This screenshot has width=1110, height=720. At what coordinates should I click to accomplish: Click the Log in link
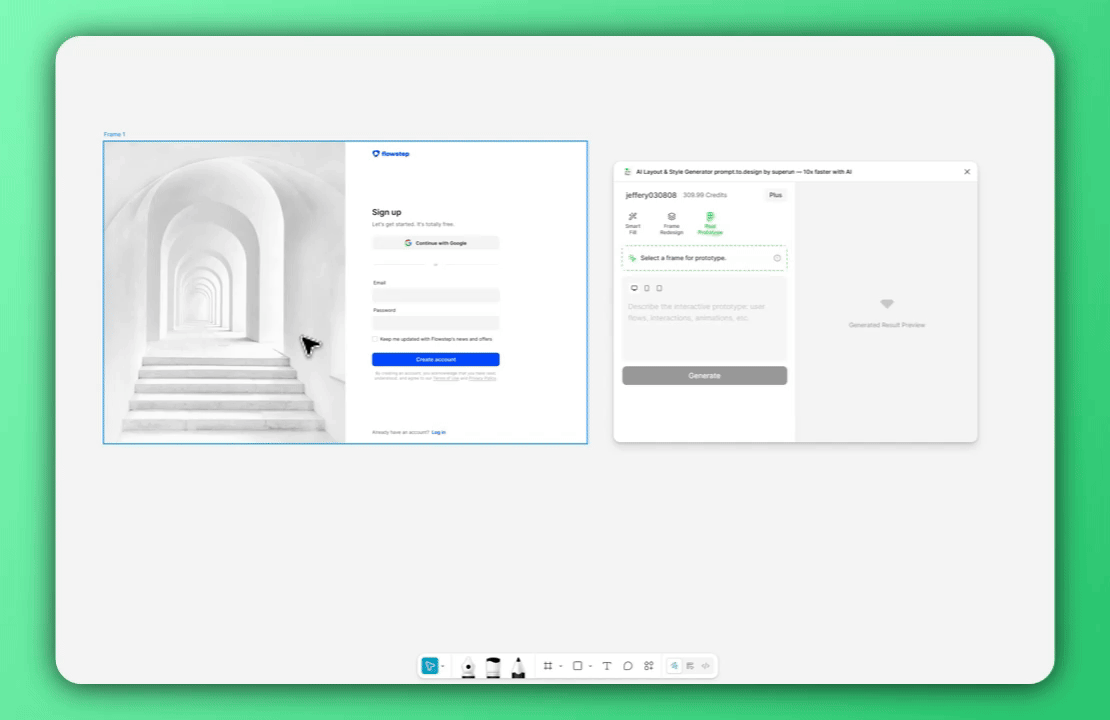click(x=438, y=432)
